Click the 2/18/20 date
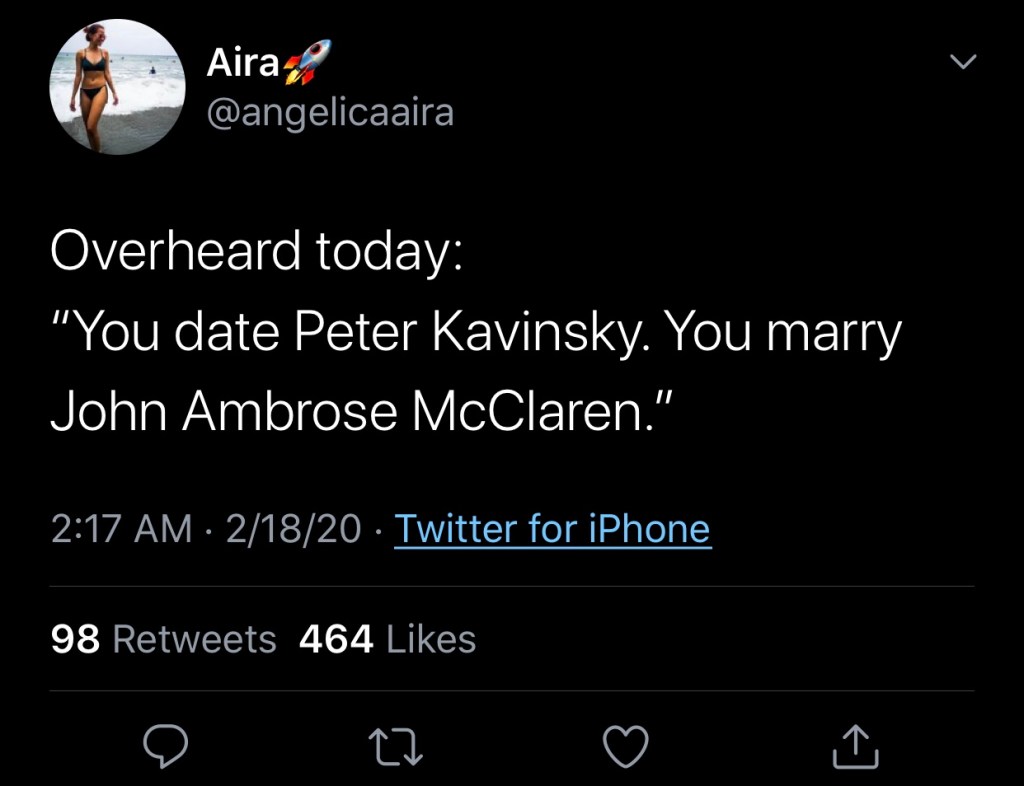 tap(293, 528)
